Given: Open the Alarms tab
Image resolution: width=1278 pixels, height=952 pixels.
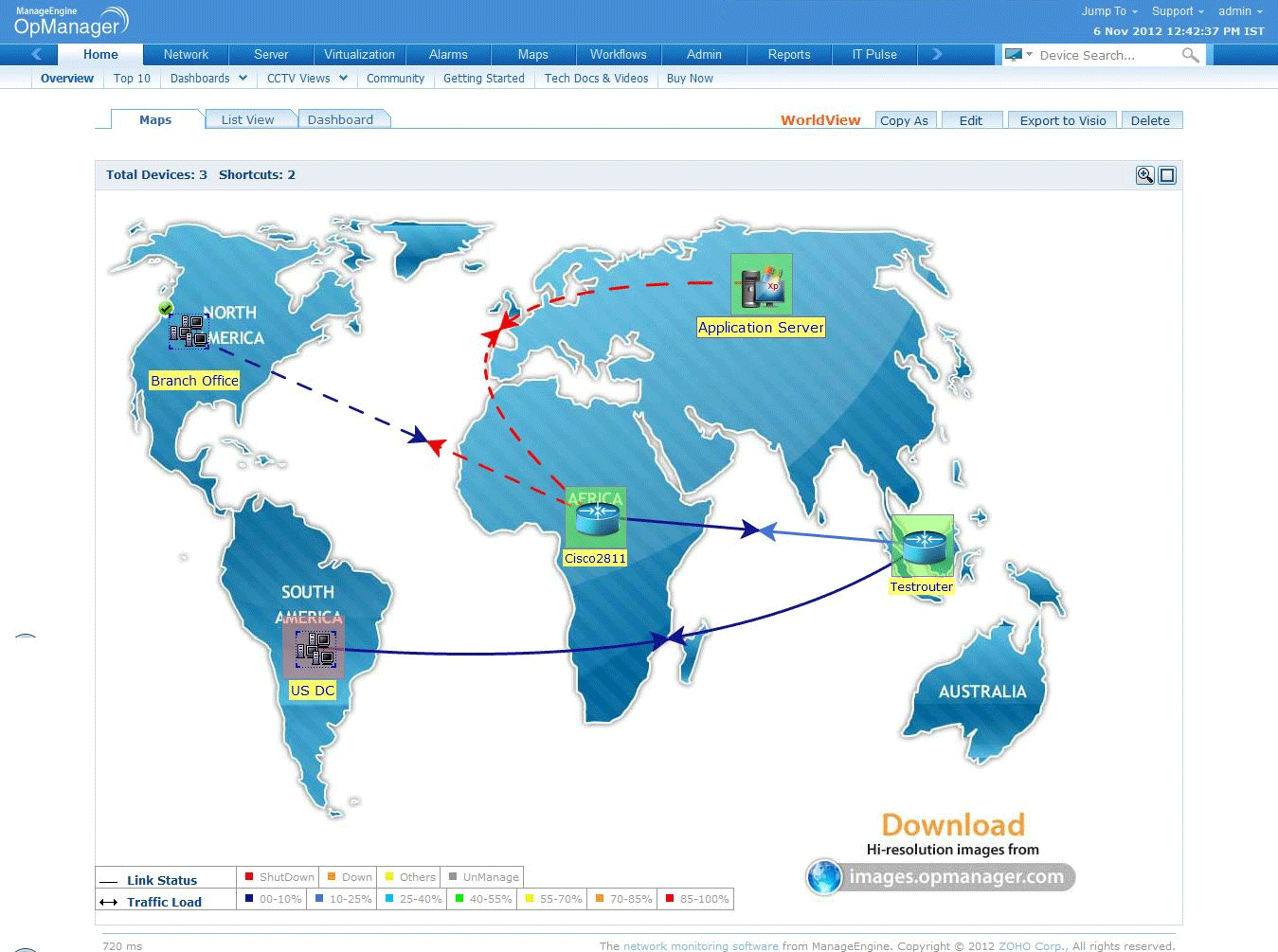Looking at the screenshot, I should (x=448, y=55).
